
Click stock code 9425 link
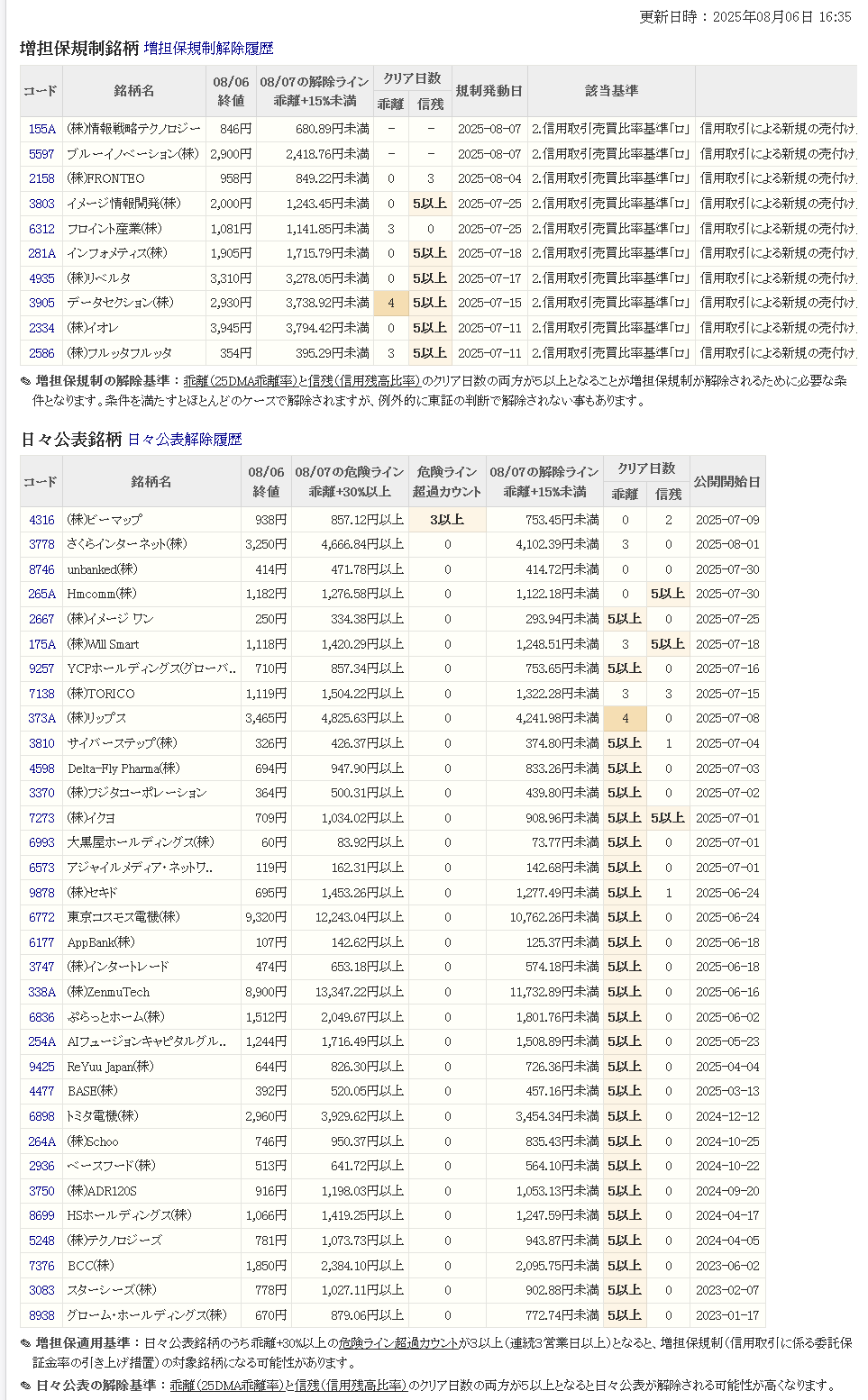pos(41,1067)
